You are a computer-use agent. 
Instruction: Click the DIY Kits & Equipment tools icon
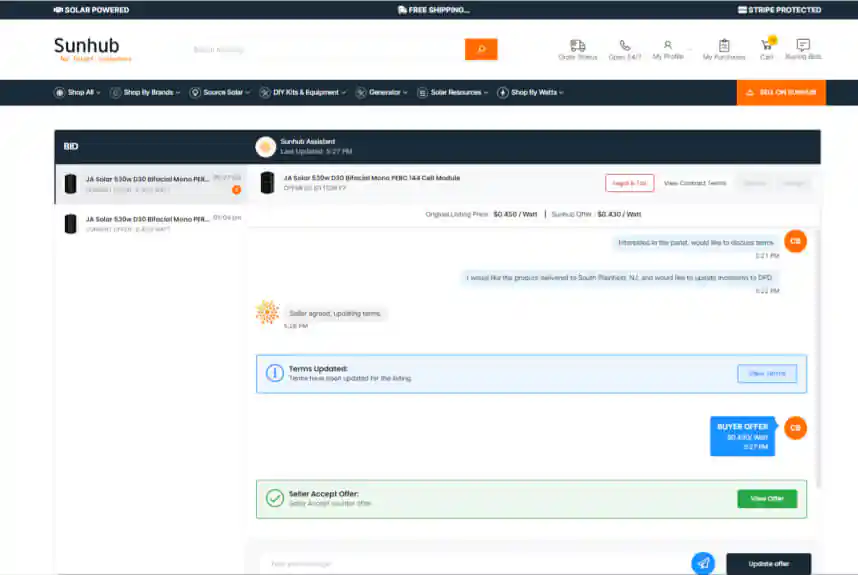(x=265, y=92)
